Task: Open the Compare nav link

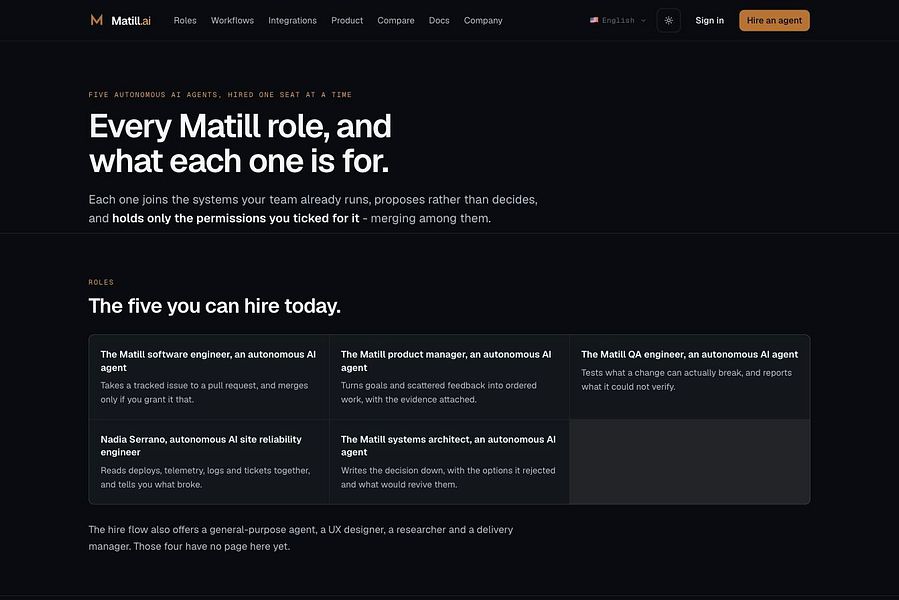Action: [x=396, y=21]
